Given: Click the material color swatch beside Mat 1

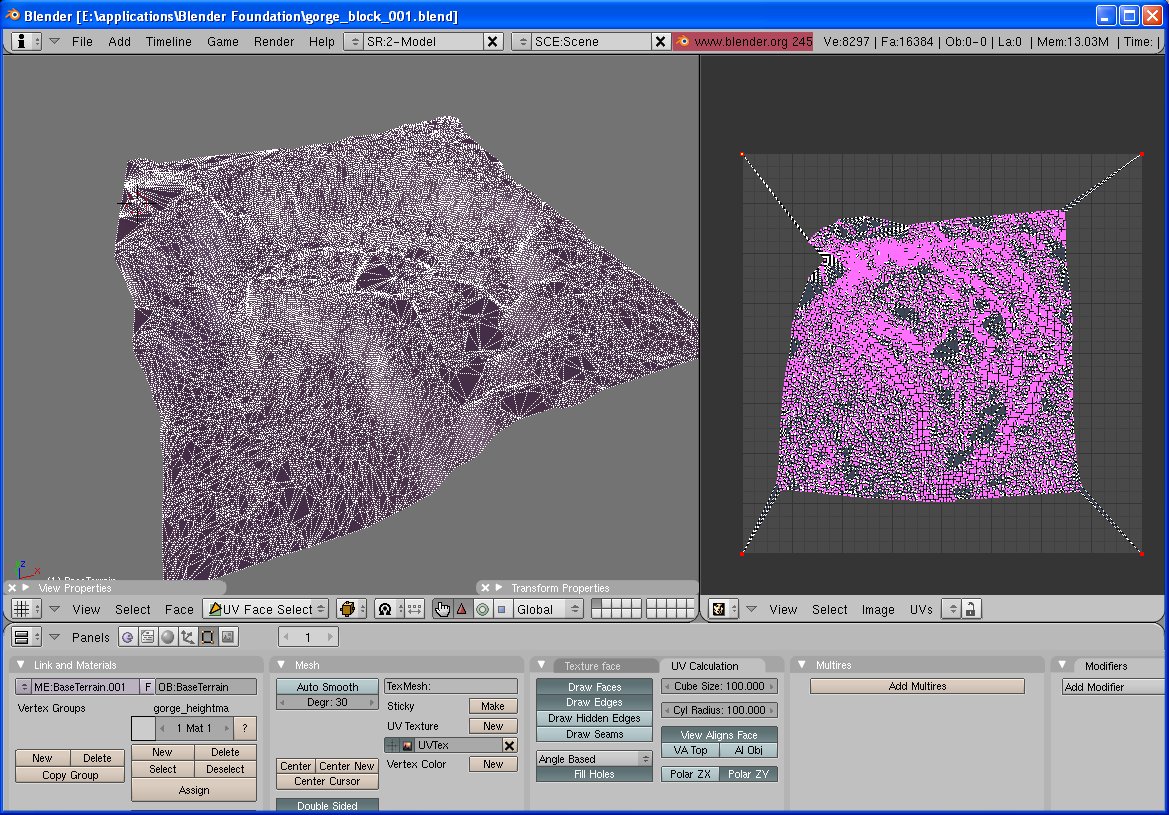Looking at the screenshot, I should [x=143, y=729].
